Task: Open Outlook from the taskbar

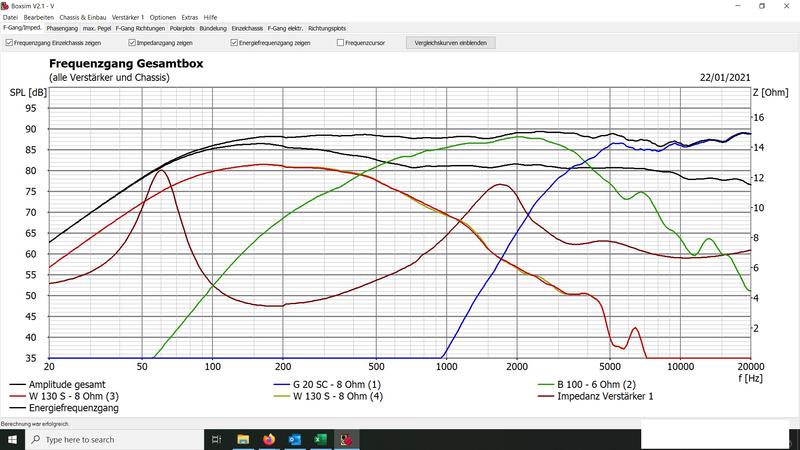Action: (x=295, y=439)
